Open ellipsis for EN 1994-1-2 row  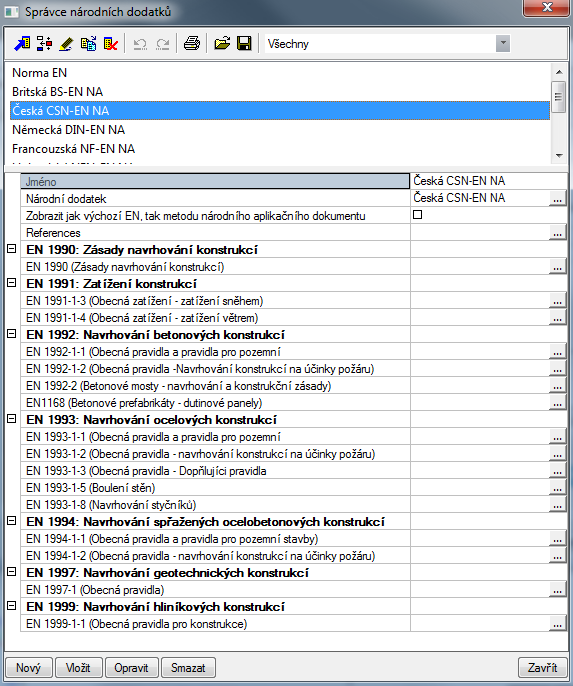tap(557, 556)
